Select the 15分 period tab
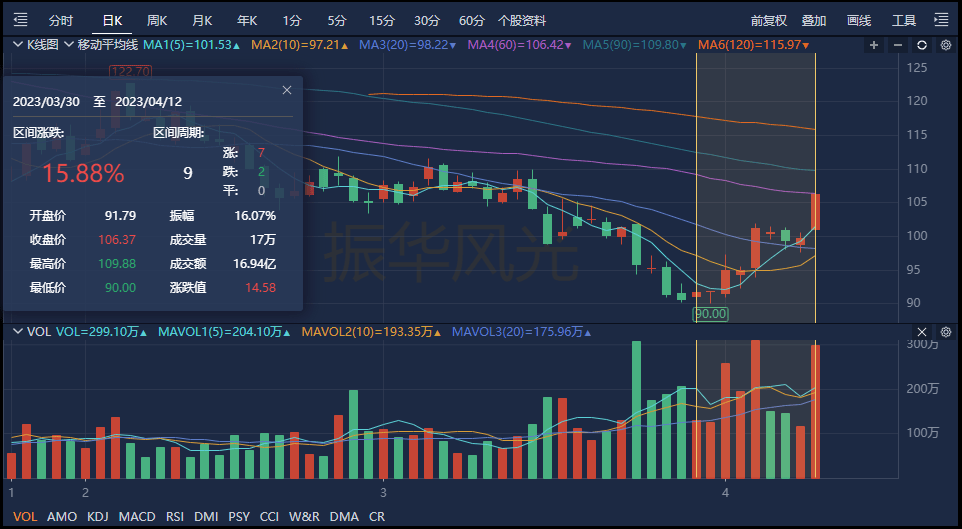962x529 pixels. [x=382, y=21]
